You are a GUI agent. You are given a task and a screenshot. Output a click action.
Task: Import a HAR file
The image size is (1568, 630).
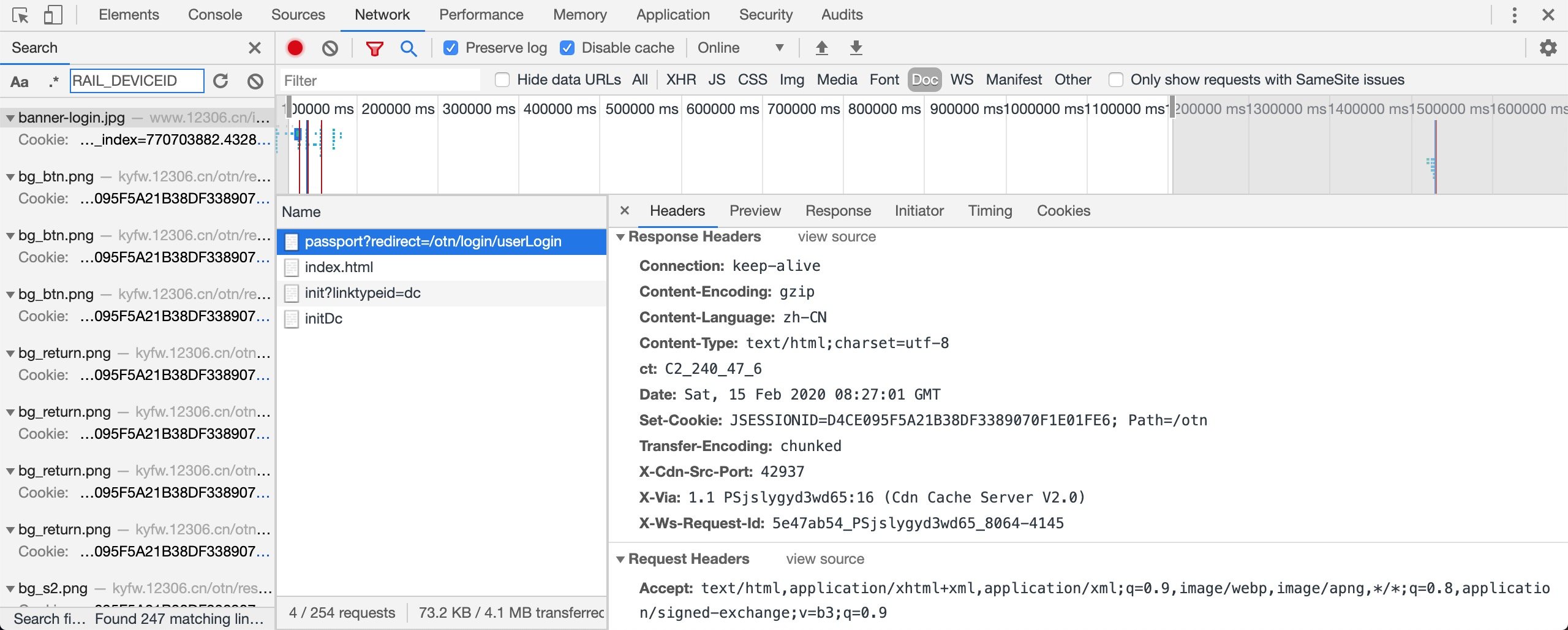821,47
